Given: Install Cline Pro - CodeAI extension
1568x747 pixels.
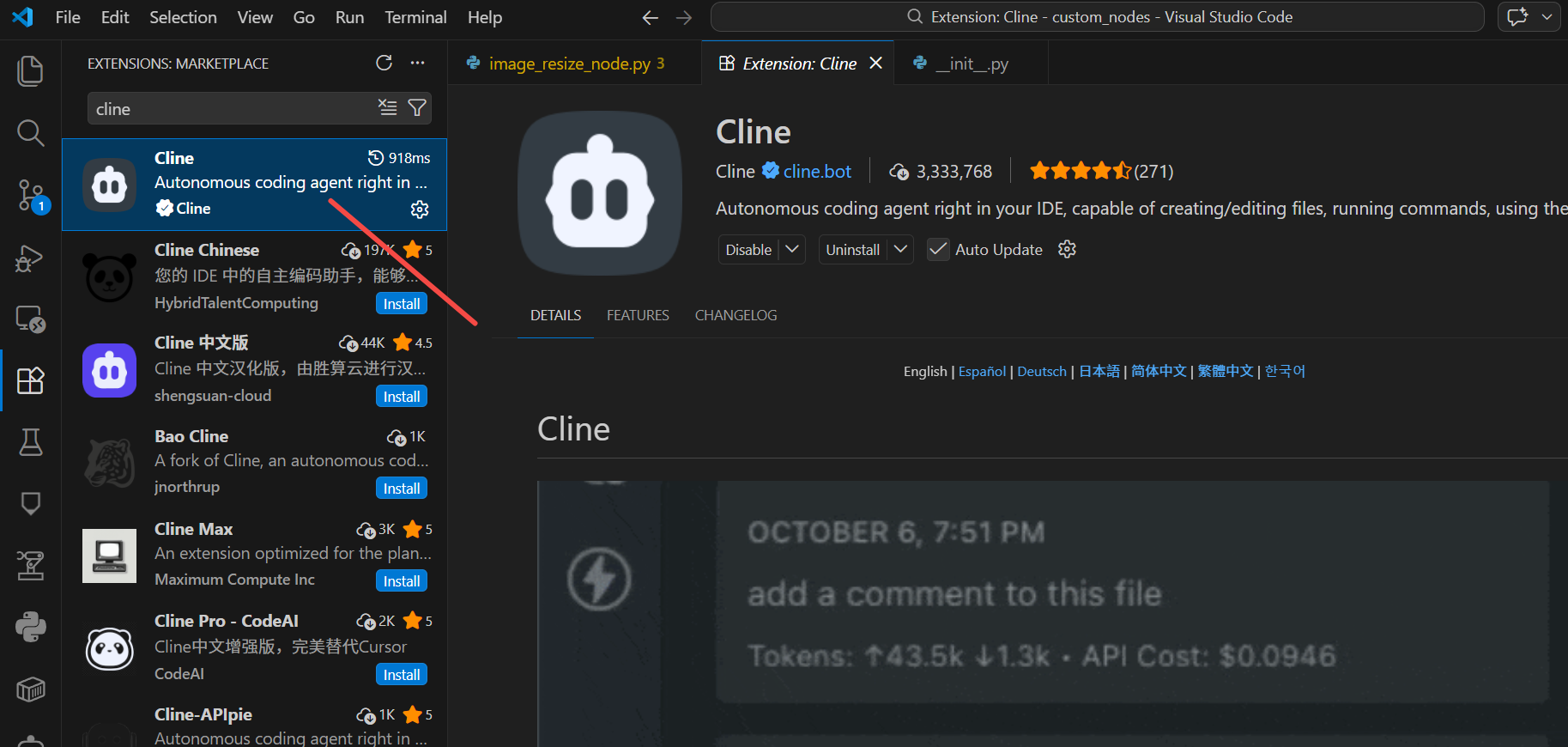Looking at the screenshot, I should pos(402,675).
